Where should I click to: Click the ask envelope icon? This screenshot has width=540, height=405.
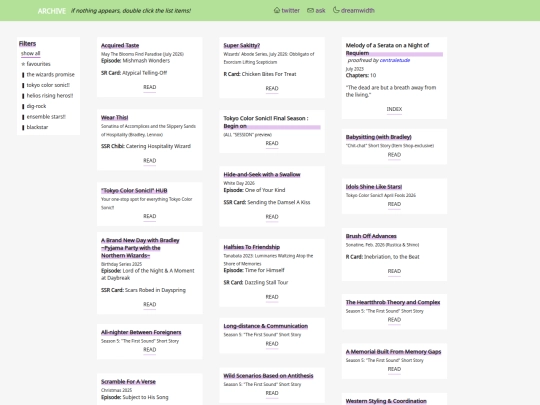click(310, 10)
